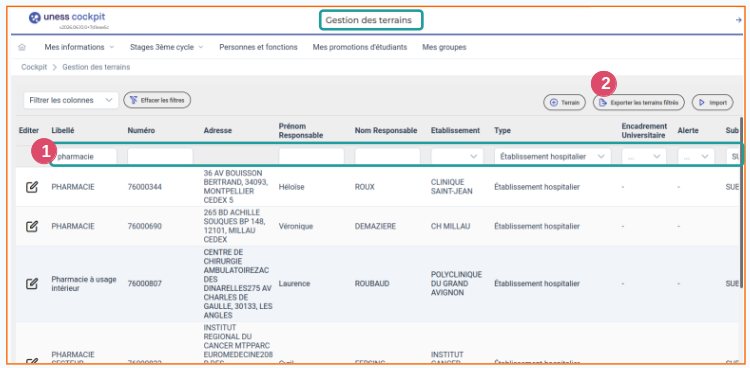Open edit icon for CH MILLAU row

pyautogui.click(x=32, y=226)
